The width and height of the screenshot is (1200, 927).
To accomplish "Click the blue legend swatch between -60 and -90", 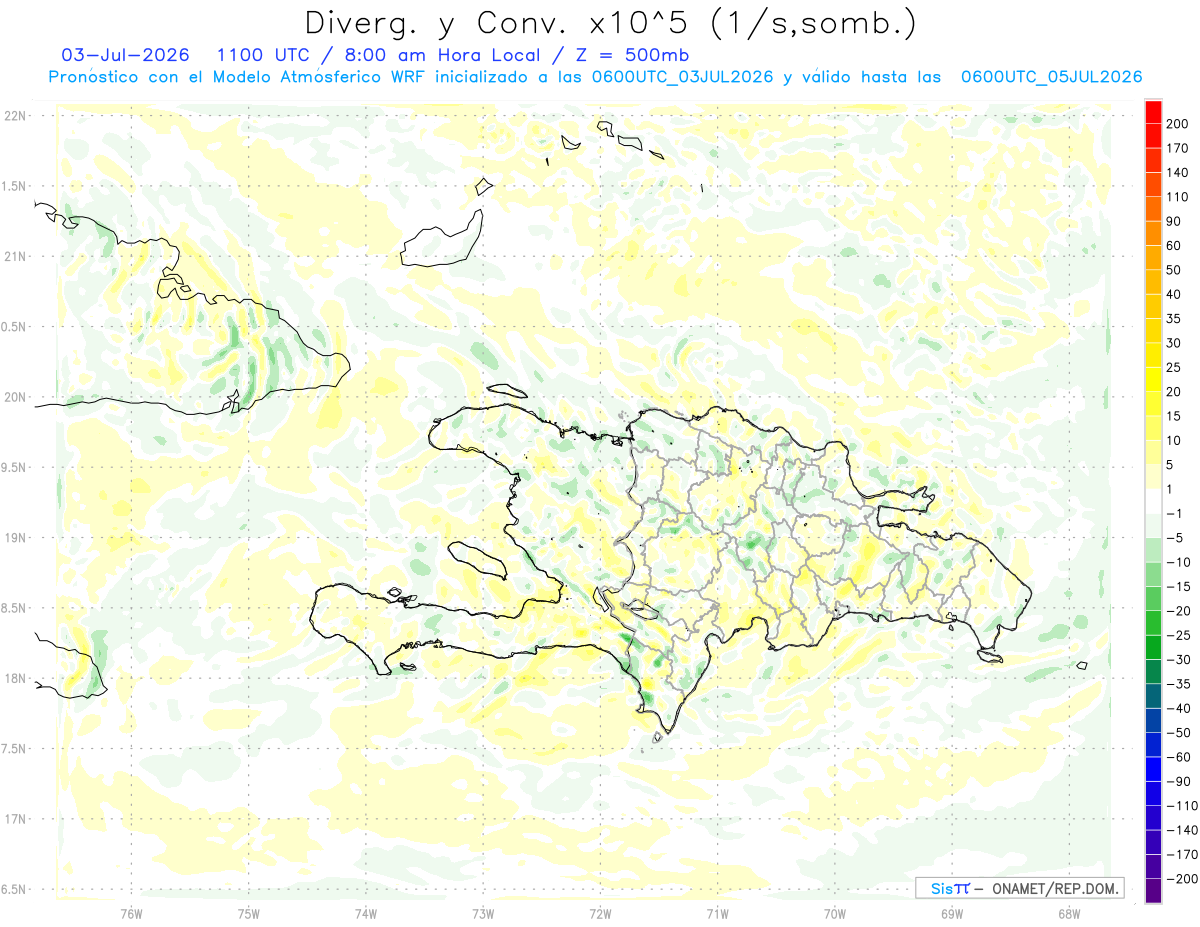I will pos(1153,769).
